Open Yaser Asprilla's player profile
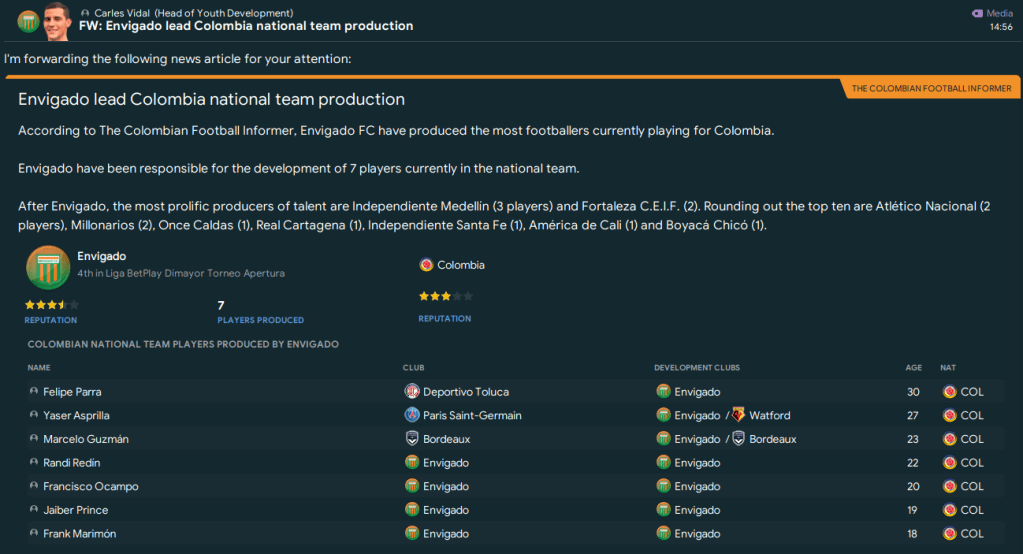 (x=76, y=415)
